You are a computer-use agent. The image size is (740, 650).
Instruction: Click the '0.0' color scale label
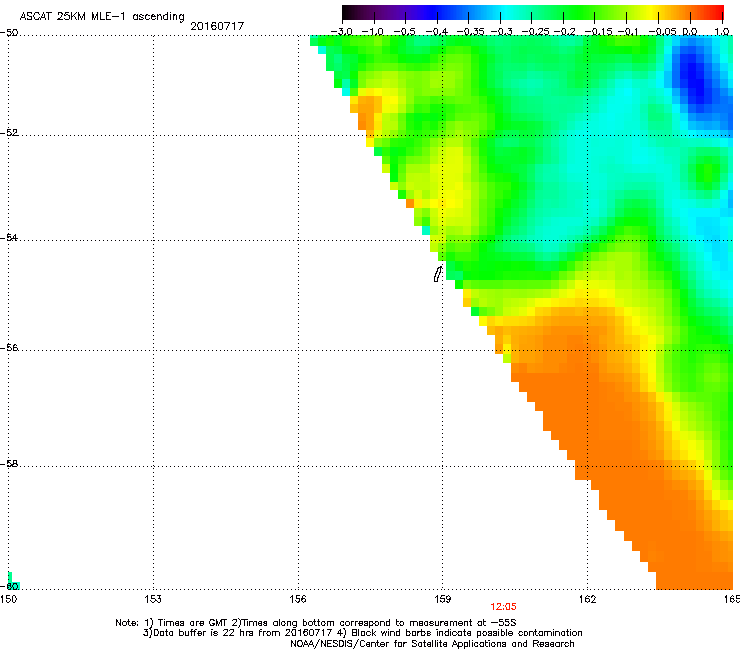pyautogui.click(x=690, y=32)
